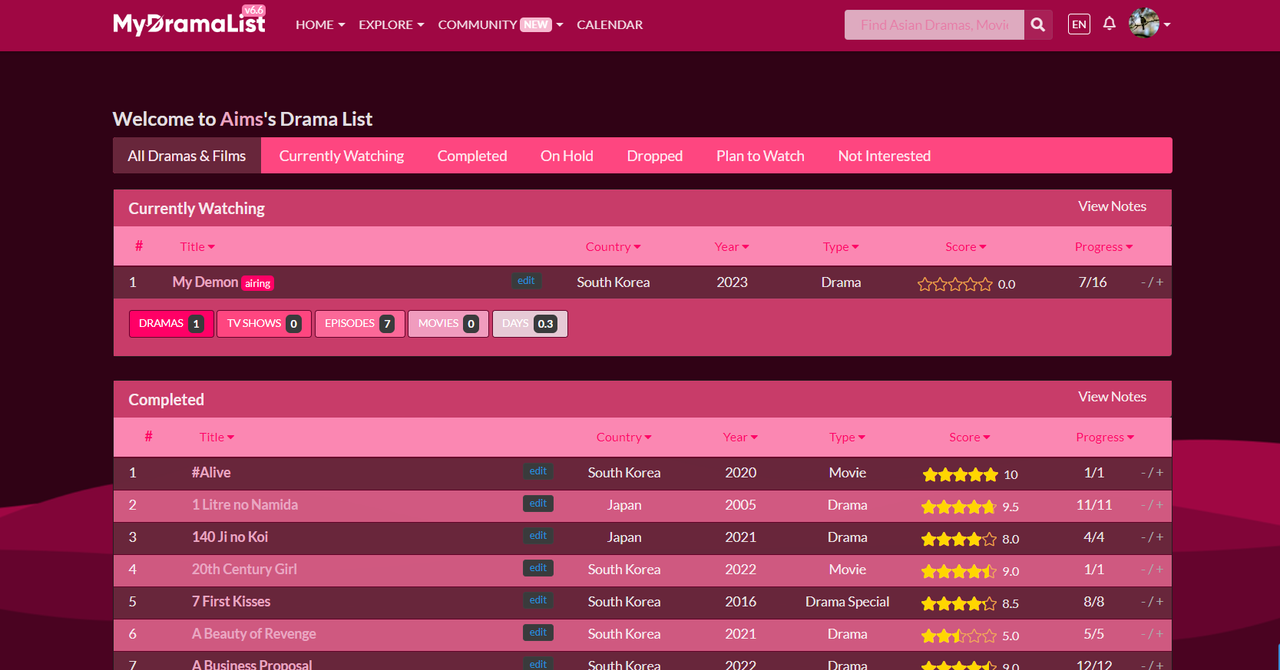1280x670 pixels.
Task: Click edit for 1 Litre no Namida
Action: (538, 503)
